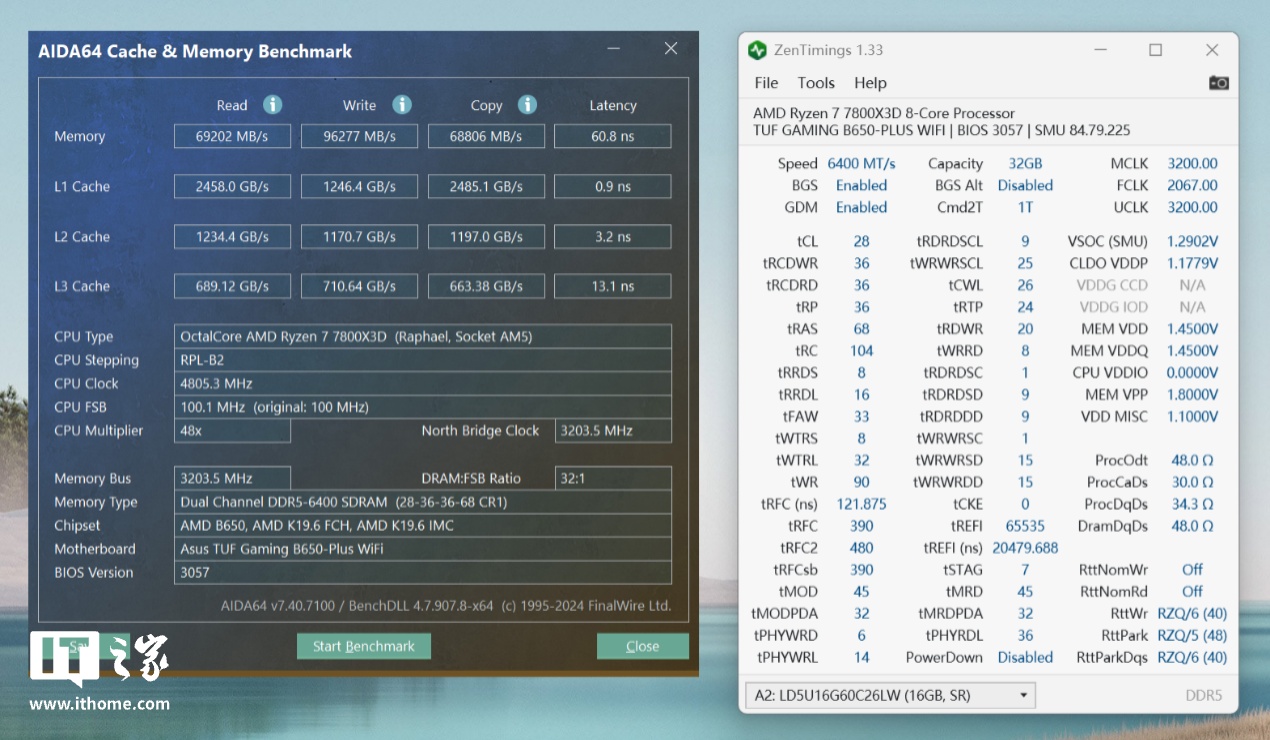Screen dimensions: 1270x740
Task: Minimize the ZenTimings window
Action: pos(1099,50)
